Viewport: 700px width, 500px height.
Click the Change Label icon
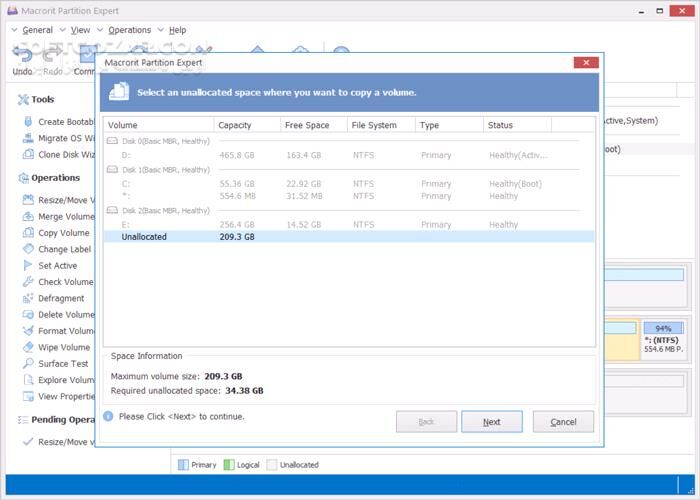coord(28,249)
